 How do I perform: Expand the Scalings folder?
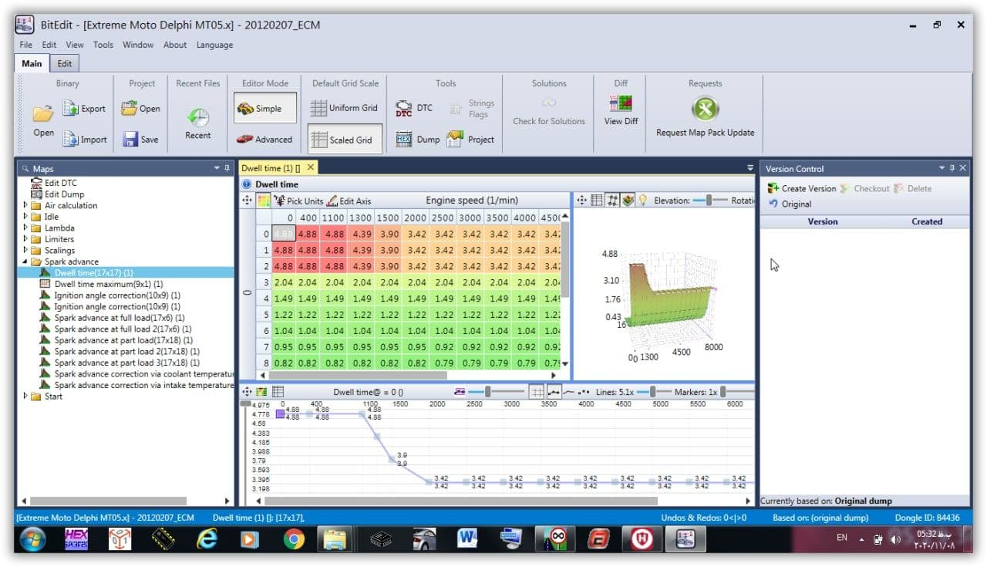[x=25, y=250]
